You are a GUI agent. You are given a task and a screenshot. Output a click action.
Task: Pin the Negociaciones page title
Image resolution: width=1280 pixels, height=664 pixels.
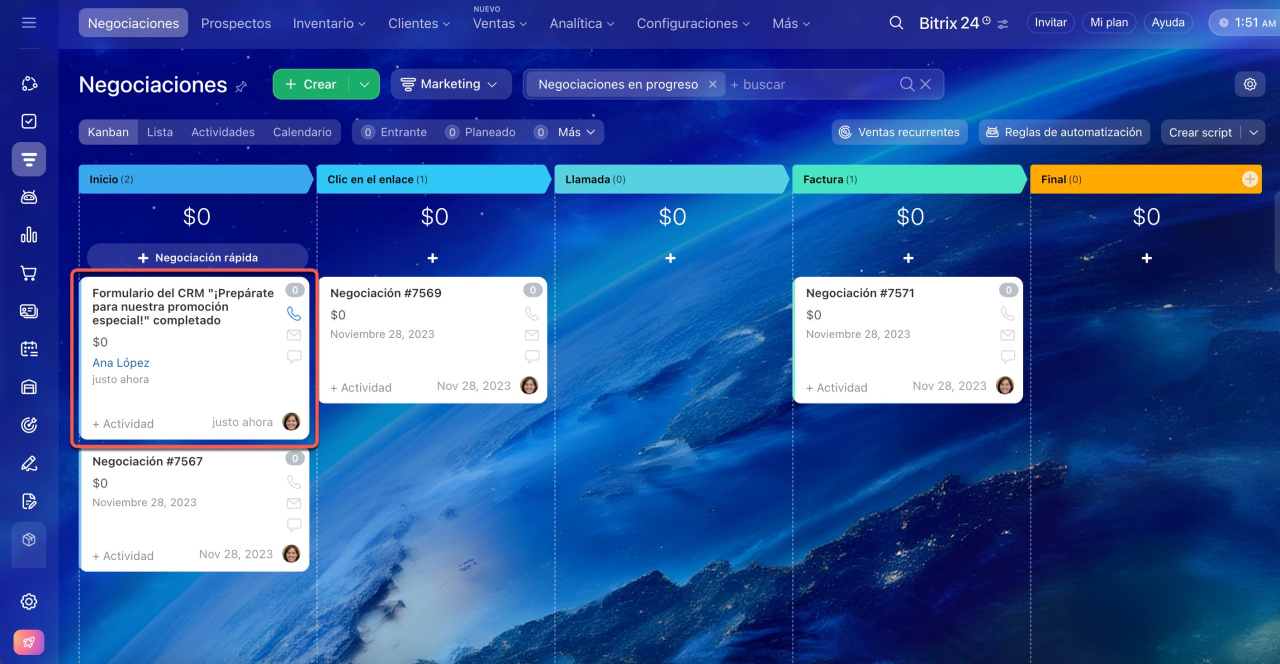241,87
